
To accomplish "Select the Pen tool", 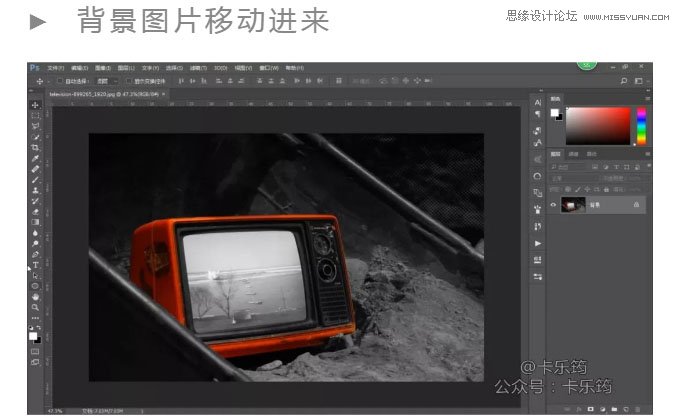I will click(x=36, y=254).
